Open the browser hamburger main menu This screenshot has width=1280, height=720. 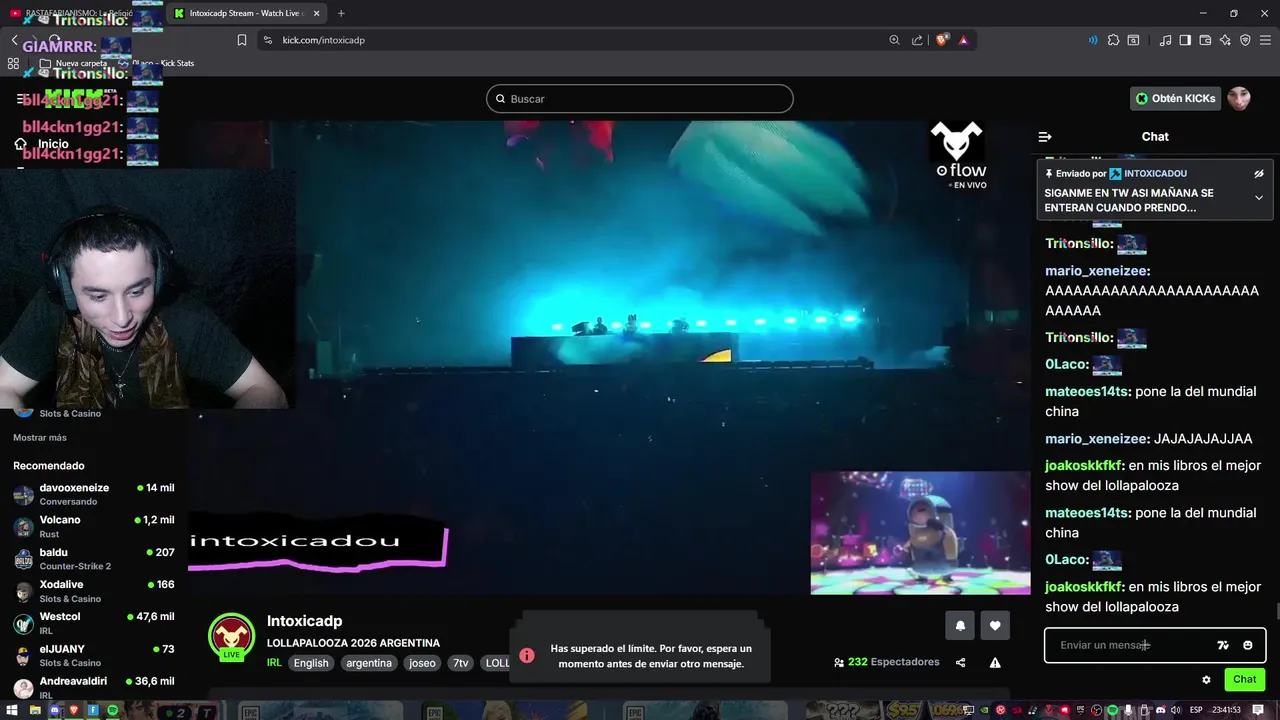(x=1265, y=40)
